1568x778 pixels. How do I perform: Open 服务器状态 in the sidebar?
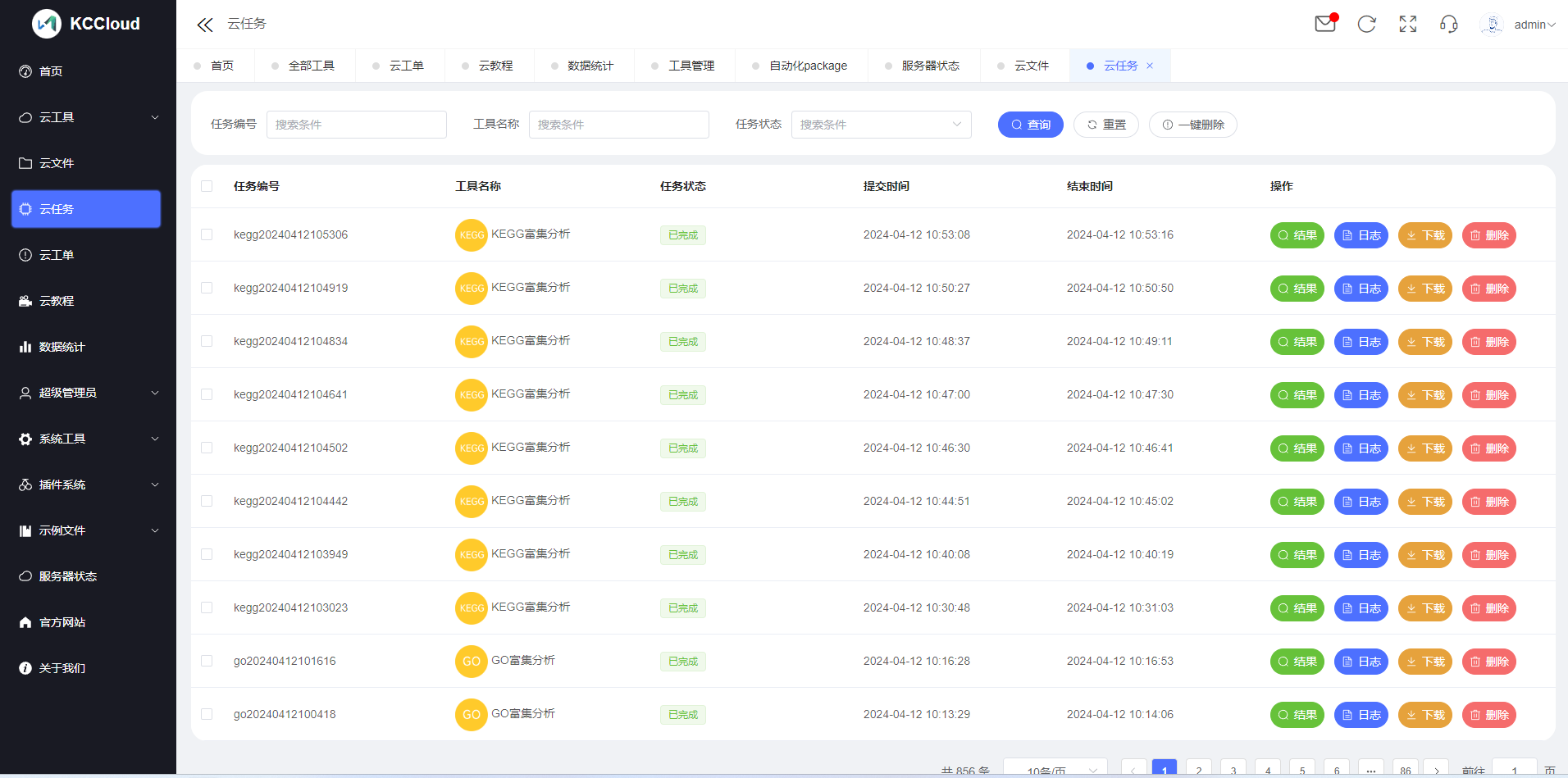pos(86,576)
